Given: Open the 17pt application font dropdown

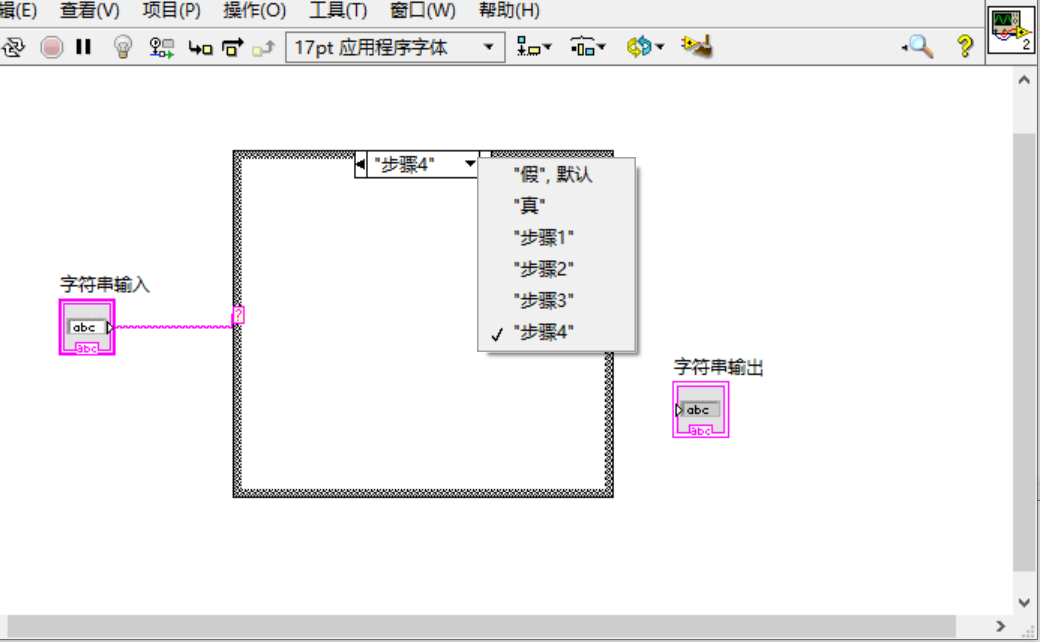Looking at the screenshot, I should (x=395, y=48).
